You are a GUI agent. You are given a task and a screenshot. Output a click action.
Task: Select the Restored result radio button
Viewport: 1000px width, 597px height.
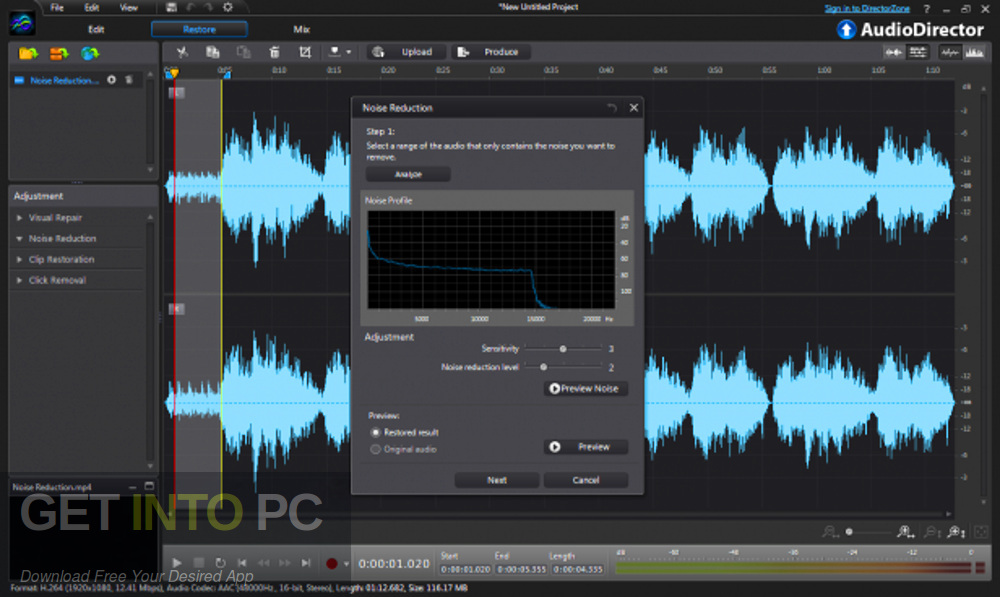(376, 432)
